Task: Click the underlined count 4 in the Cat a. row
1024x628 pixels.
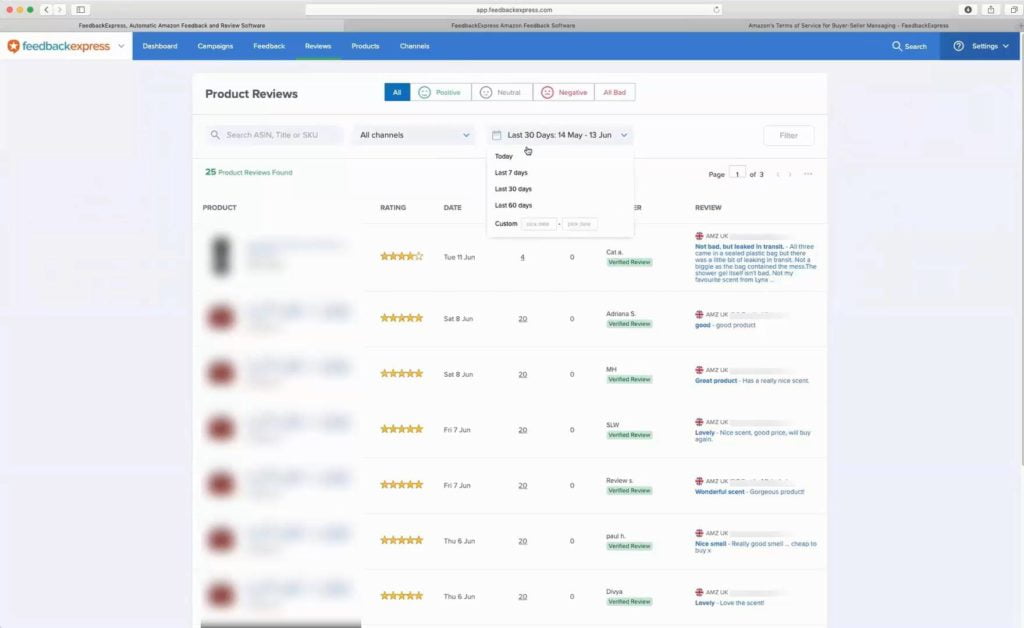Action: [522, 257]
